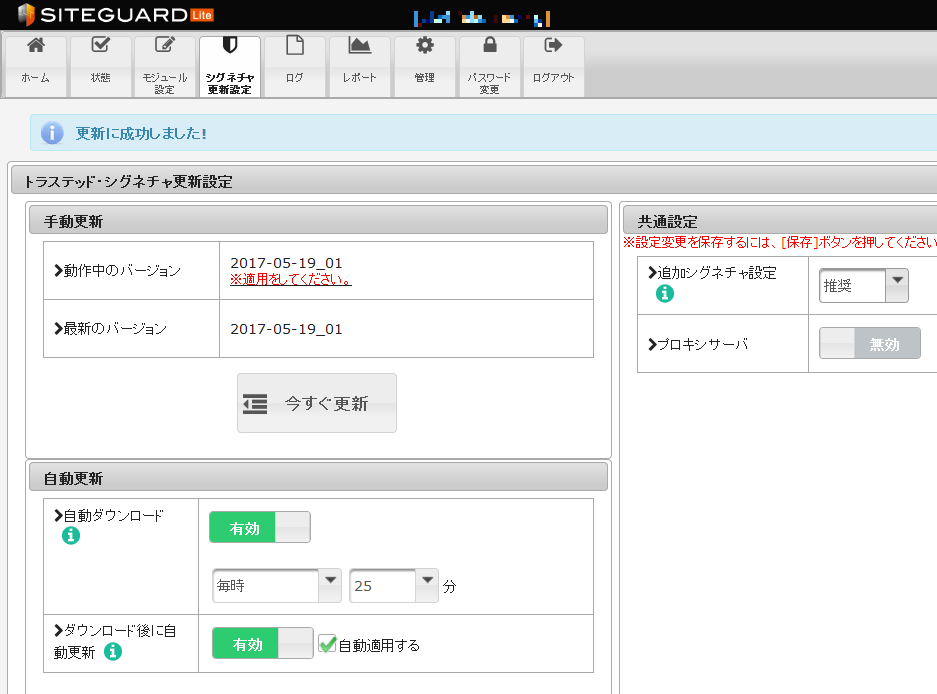Enable the プロキシサーバ setting
The image size is (937, 694).
pos(869,343)
